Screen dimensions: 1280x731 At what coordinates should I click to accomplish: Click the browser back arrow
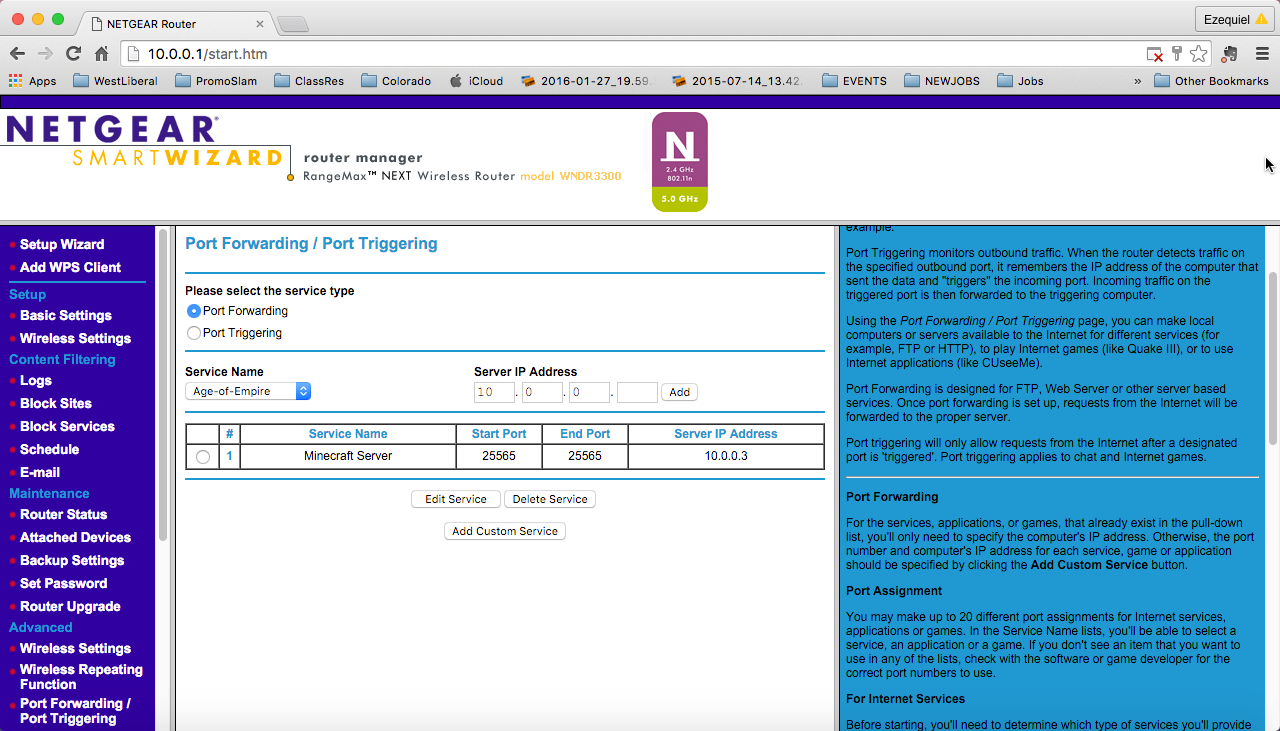click(x=17, y=54)
